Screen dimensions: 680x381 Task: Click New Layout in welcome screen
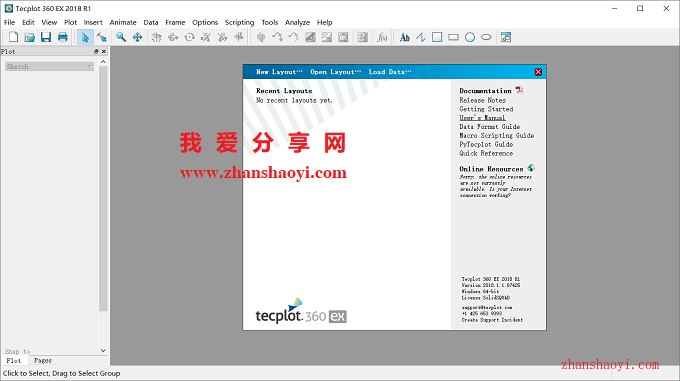coord(279,72)
